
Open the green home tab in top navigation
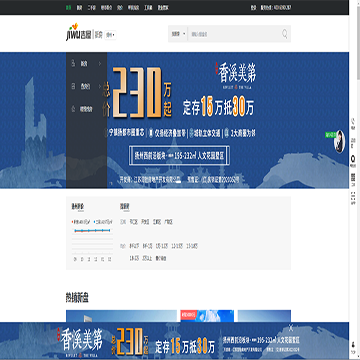point(68,7)
